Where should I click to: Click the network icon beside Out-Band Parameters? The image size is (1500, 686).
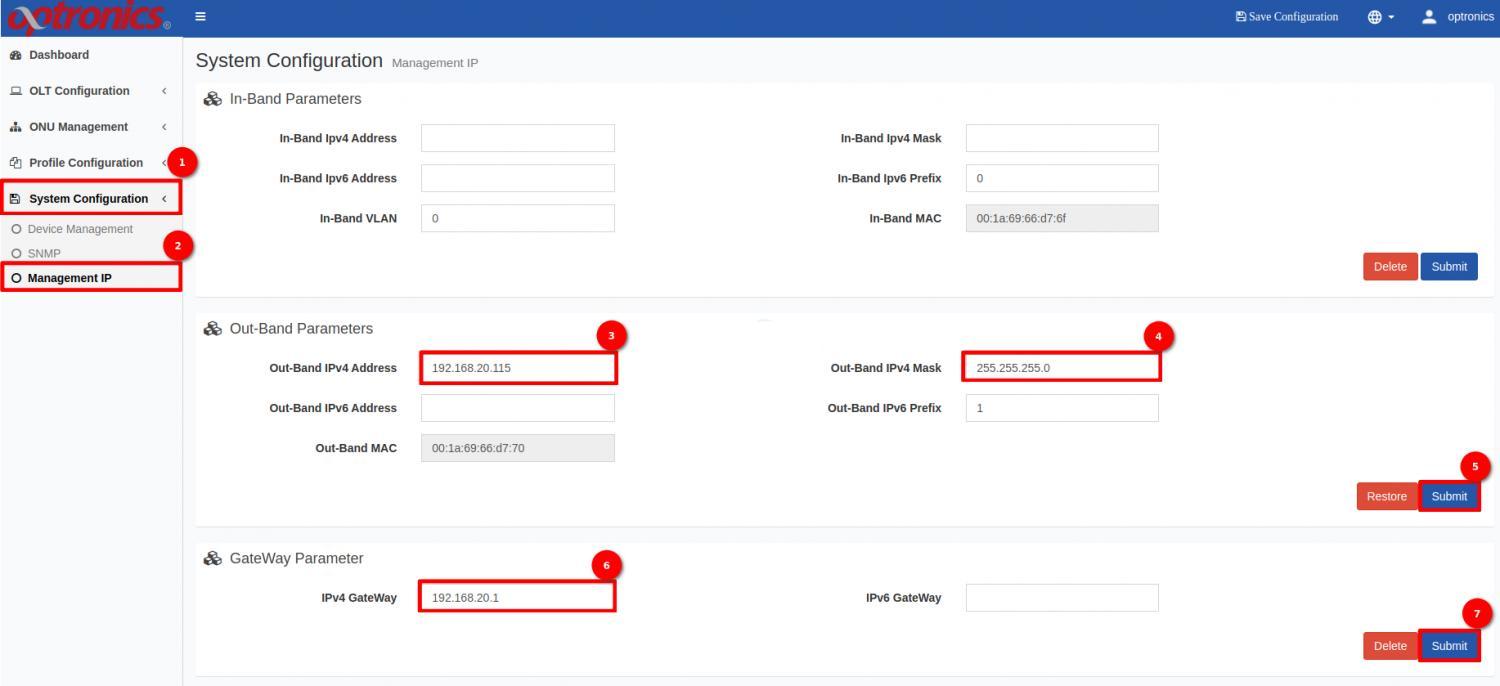pos(211,328)
